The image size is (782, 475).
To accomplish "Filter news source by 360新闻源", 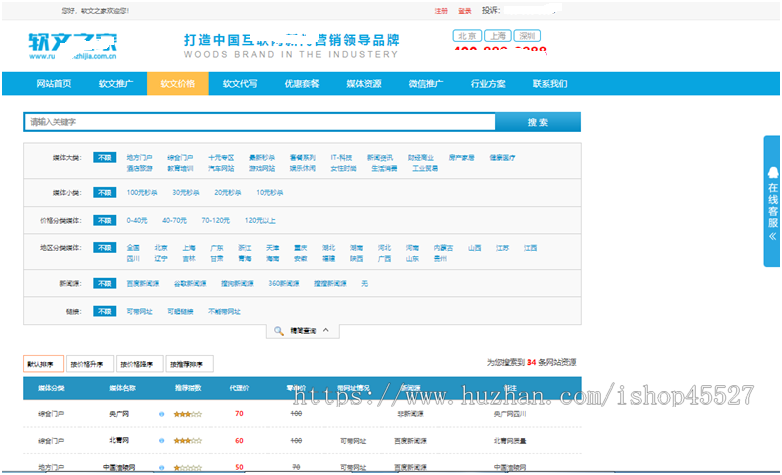I will pos(284,283).
